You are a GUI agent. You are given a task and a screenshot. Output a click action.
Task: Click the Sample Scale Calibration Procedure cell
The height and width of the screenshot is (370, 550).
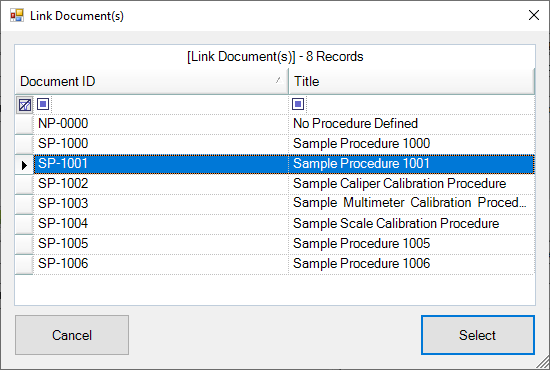[x=411, y=224]
